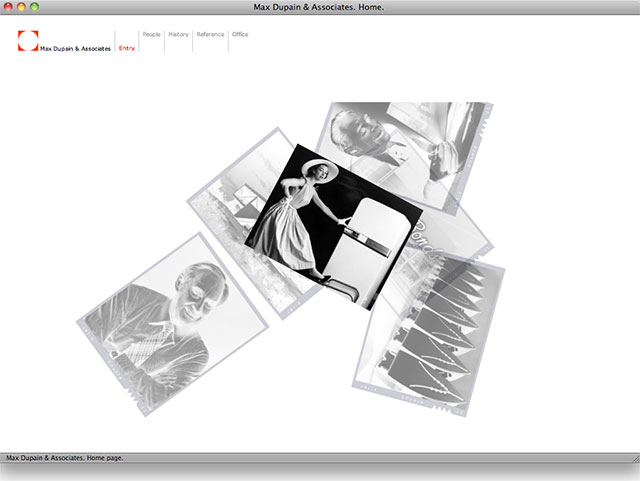The image size is (640, 481).
Task: Click status bar text 'Max Dupain & Associates. Home page.'
Action: coord(64,458)
